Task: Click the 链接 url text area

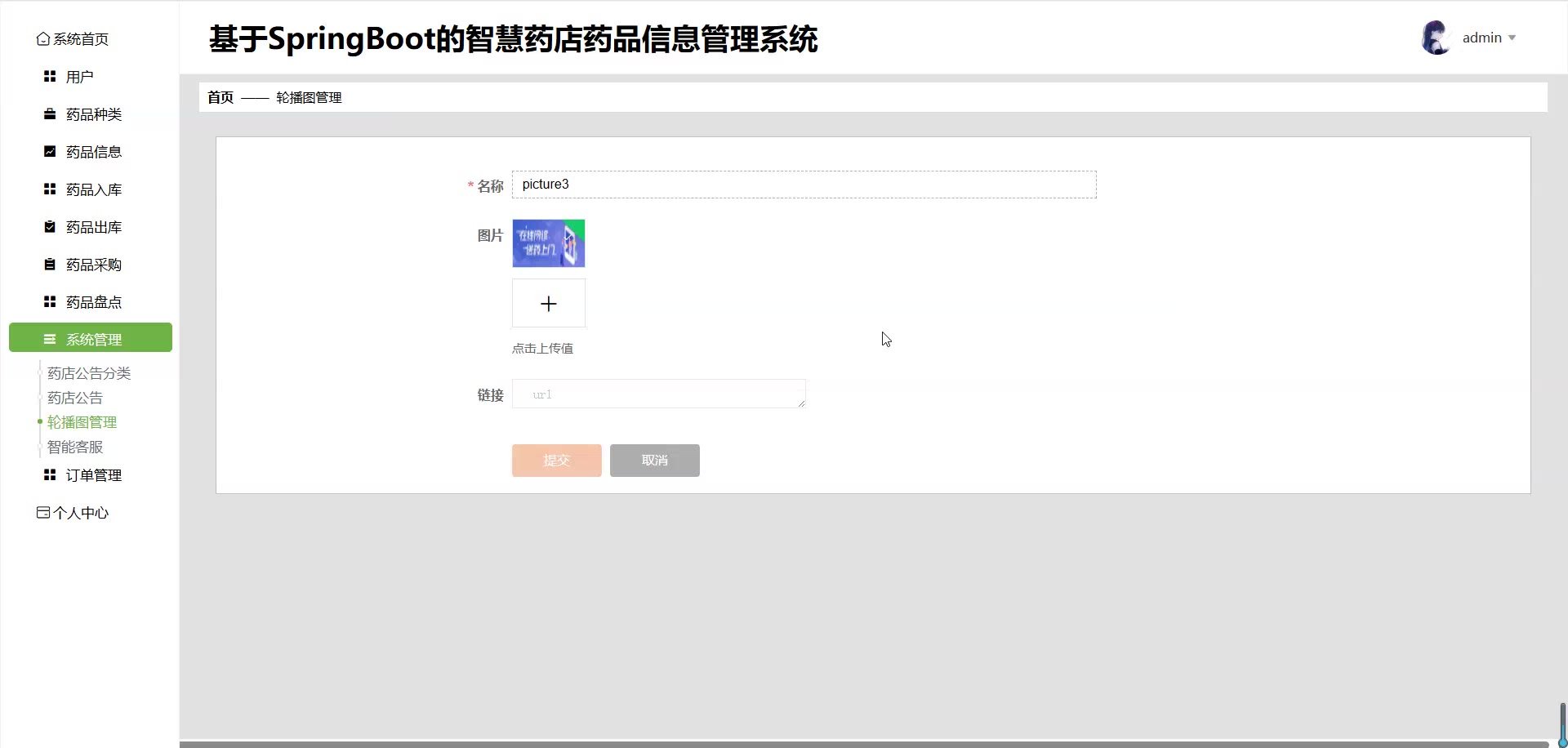Action: pyautogui.click(x=658, y=394)
